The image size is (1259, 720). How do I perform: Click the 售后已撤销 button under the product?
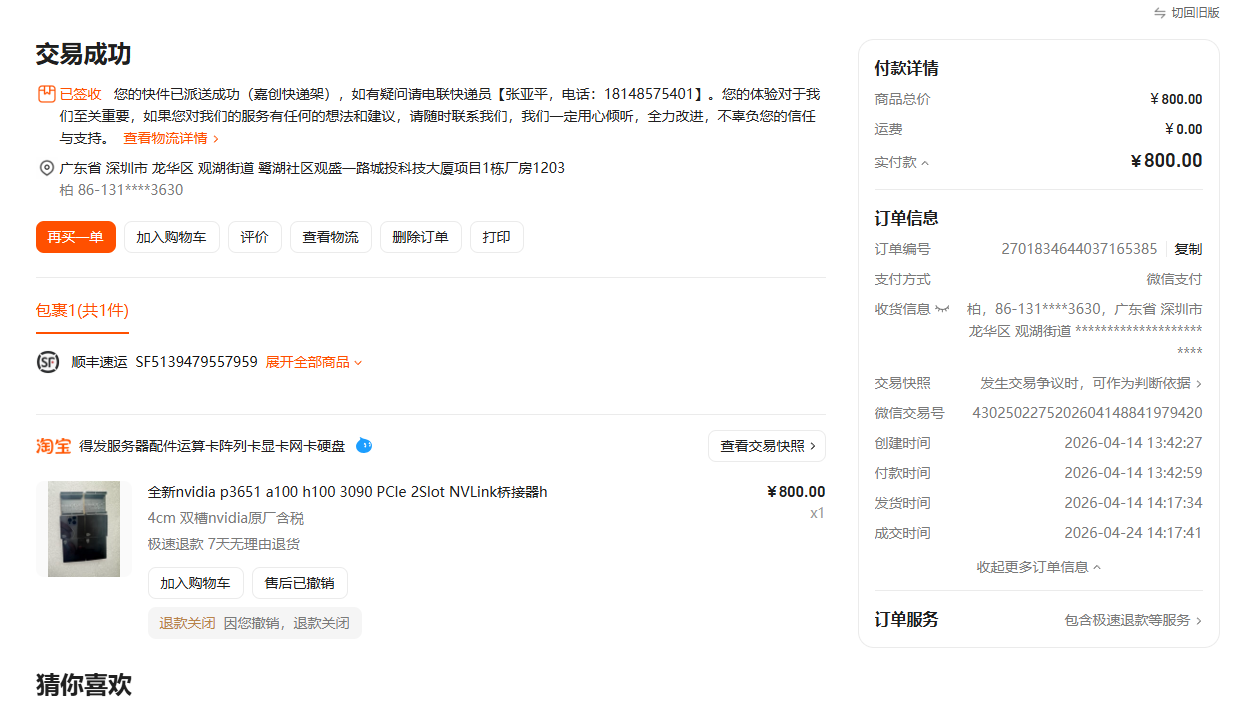[x=299, y=583]
